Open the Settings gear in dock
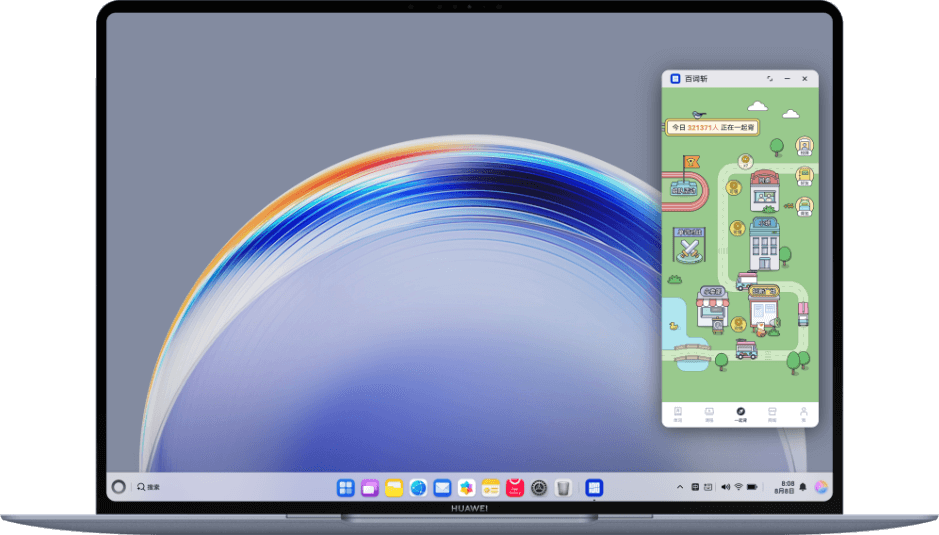Viewport: 939px width, 535px height. pyautogui.click(x=539, y=488)
